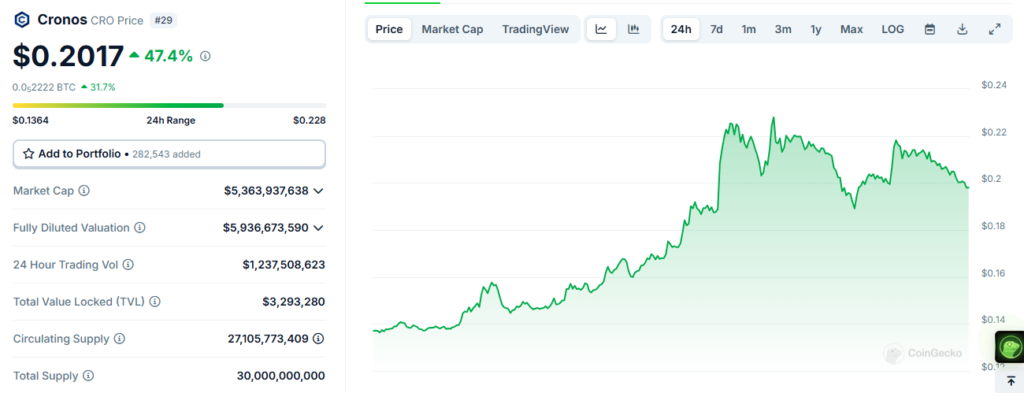Open the calendar date range picker

930,29
